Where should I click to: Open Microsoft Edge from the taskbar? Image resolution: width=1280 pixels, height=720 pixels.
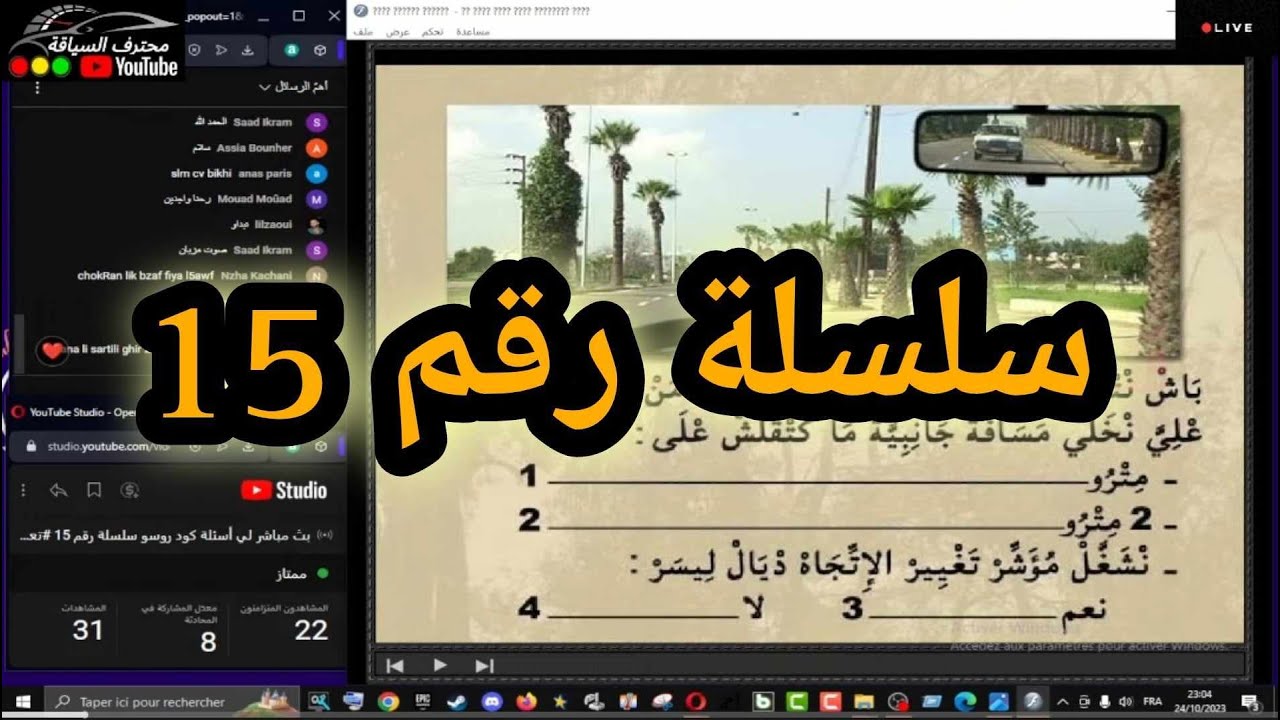click(966, 702)
